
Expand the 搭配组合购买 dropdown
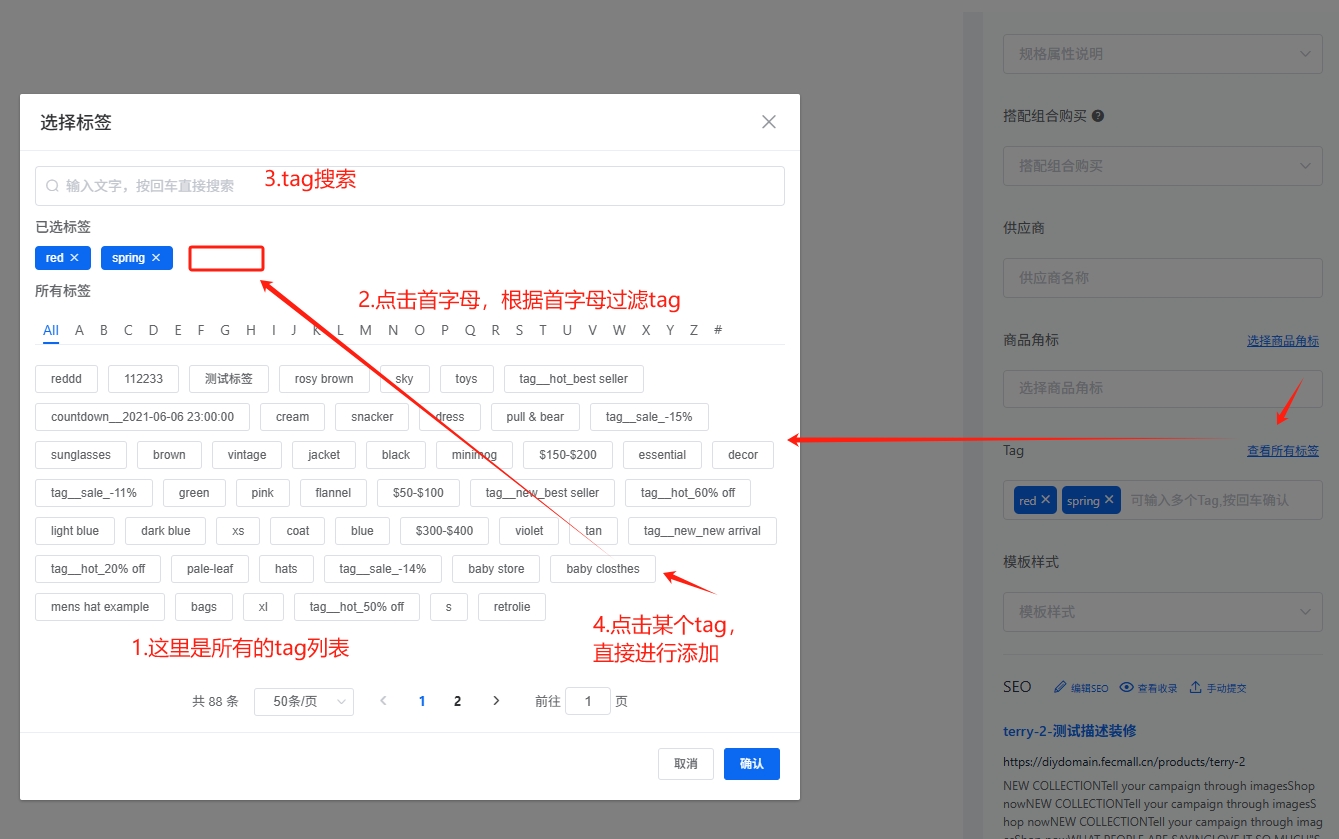point(1162,165)
